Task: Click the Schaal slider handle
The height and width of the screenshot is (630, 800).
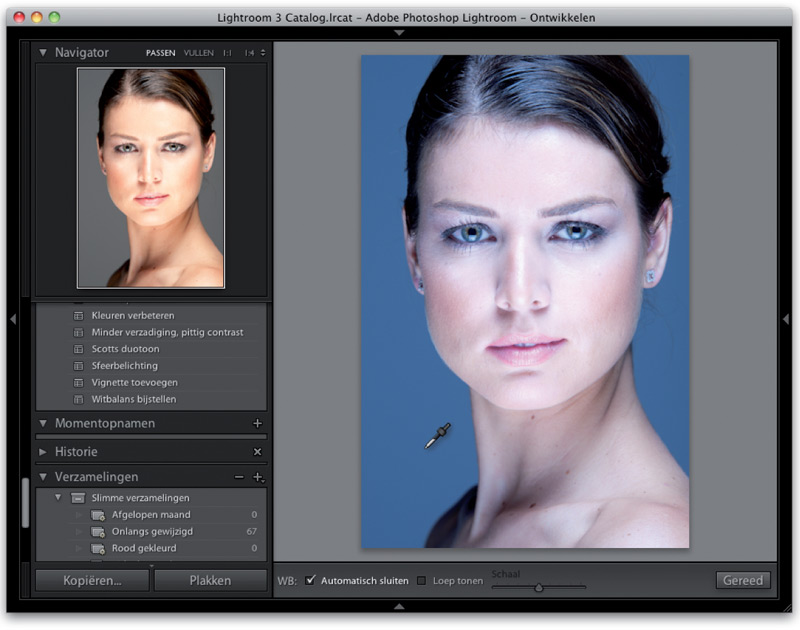Action: click(538, 588)
